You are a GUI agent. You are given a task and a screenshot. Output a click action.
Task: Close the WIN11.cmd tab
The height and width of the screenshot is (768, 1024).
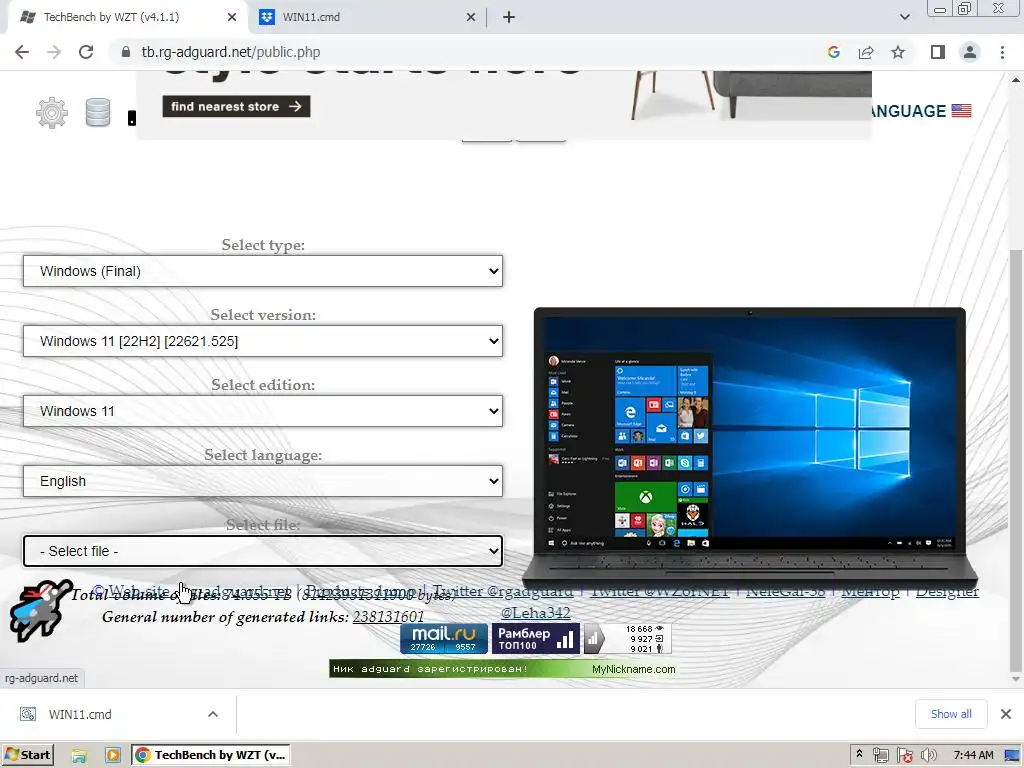point(471,17)
